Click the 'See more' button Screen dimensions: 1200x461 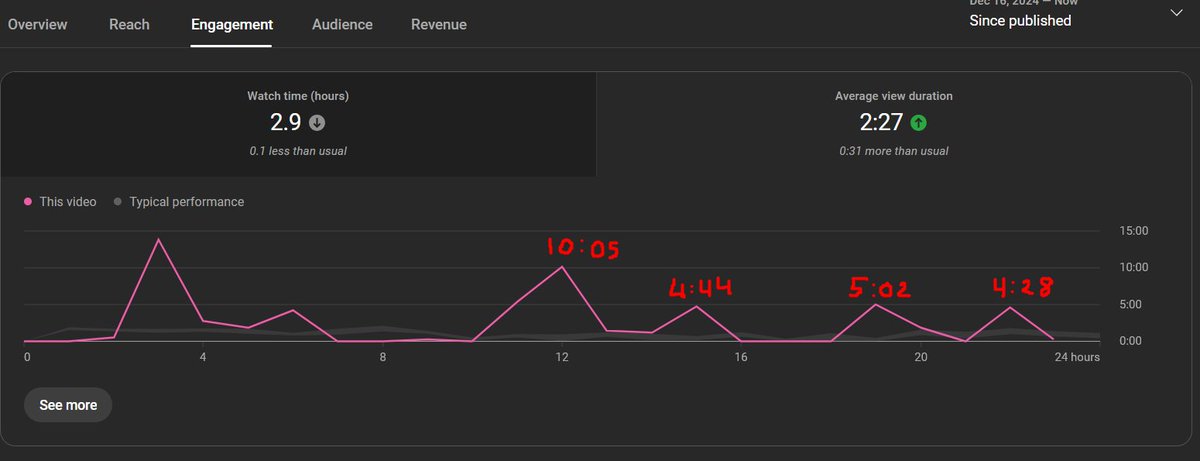pos(68,405)
